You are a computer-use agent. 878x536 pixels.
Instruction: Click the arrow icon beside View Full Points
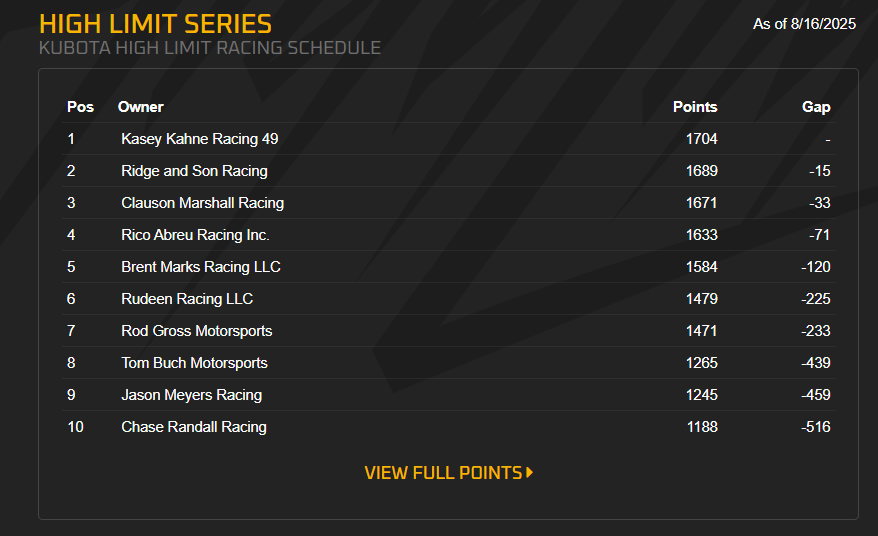(x=530, y=473)
